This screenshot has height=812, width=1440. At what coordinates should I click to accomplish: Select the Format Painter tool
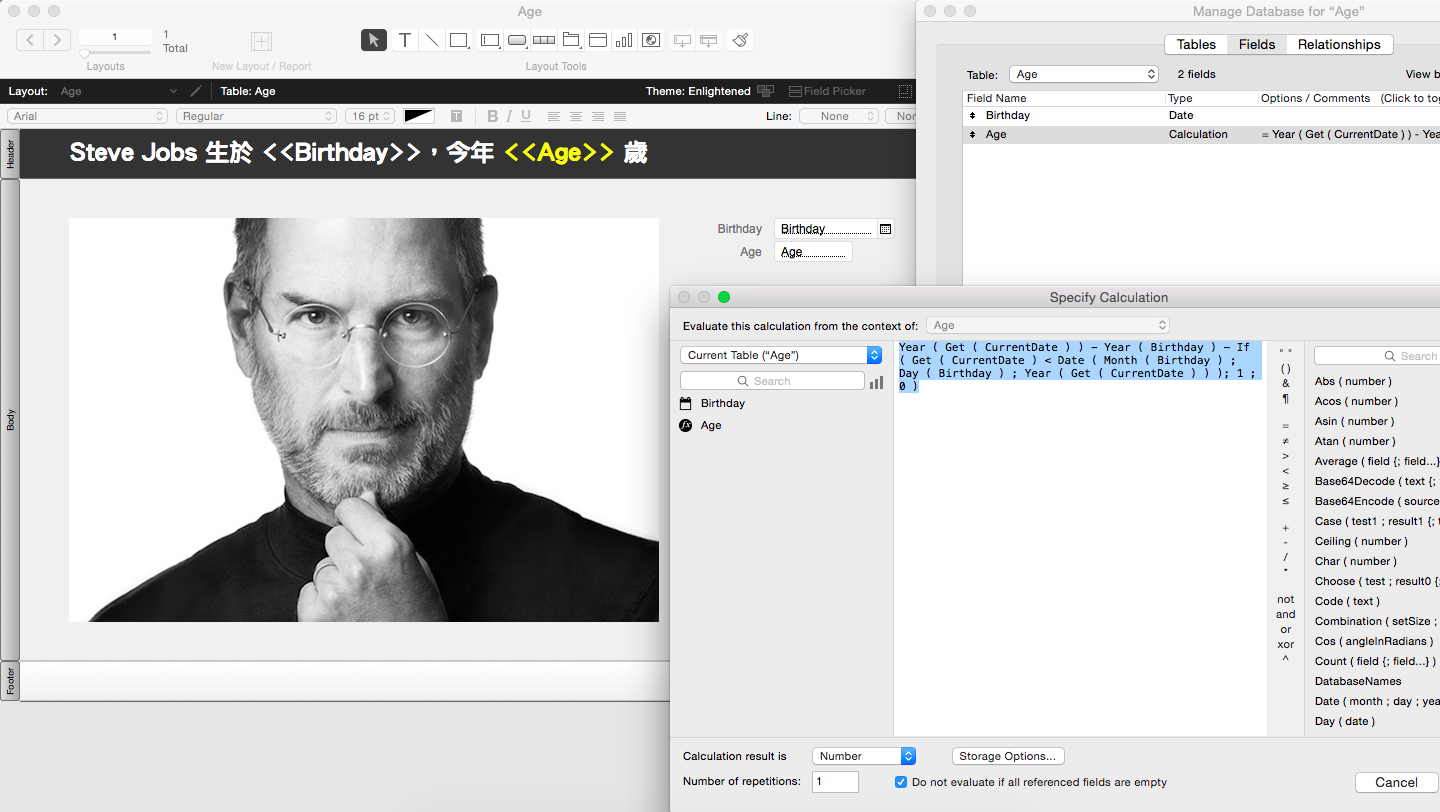pos(740,40)
